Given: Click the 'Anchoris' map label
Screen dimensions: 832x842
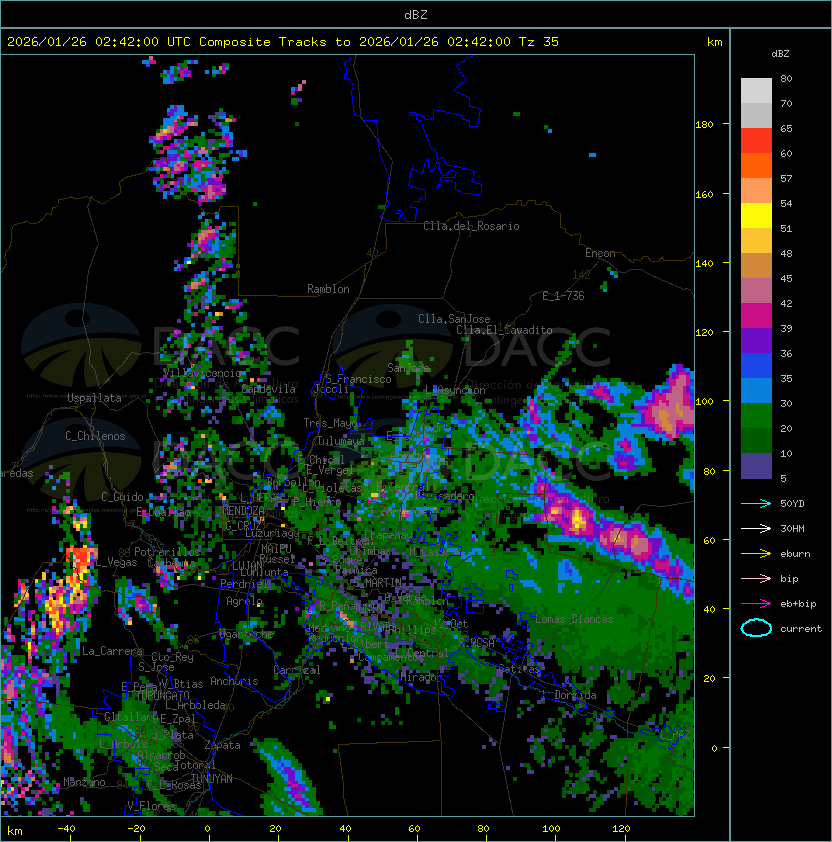Looking at the screenshot, I should (x=234, y=681).
